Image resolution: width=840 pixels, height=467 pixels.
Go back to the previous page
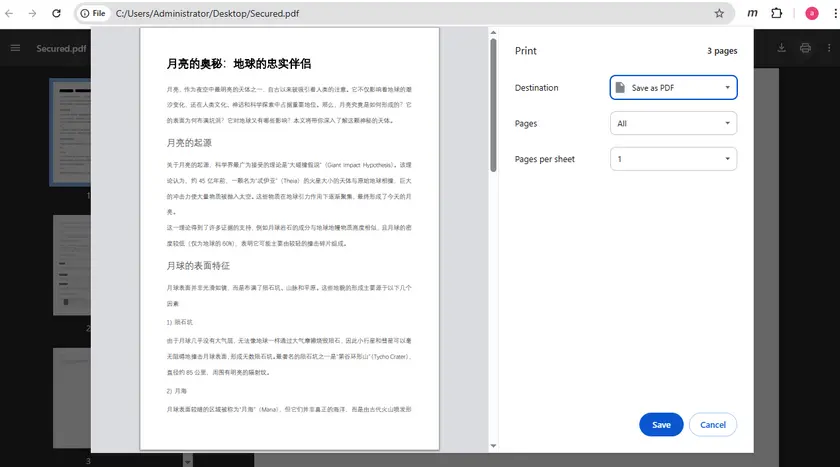9,13
